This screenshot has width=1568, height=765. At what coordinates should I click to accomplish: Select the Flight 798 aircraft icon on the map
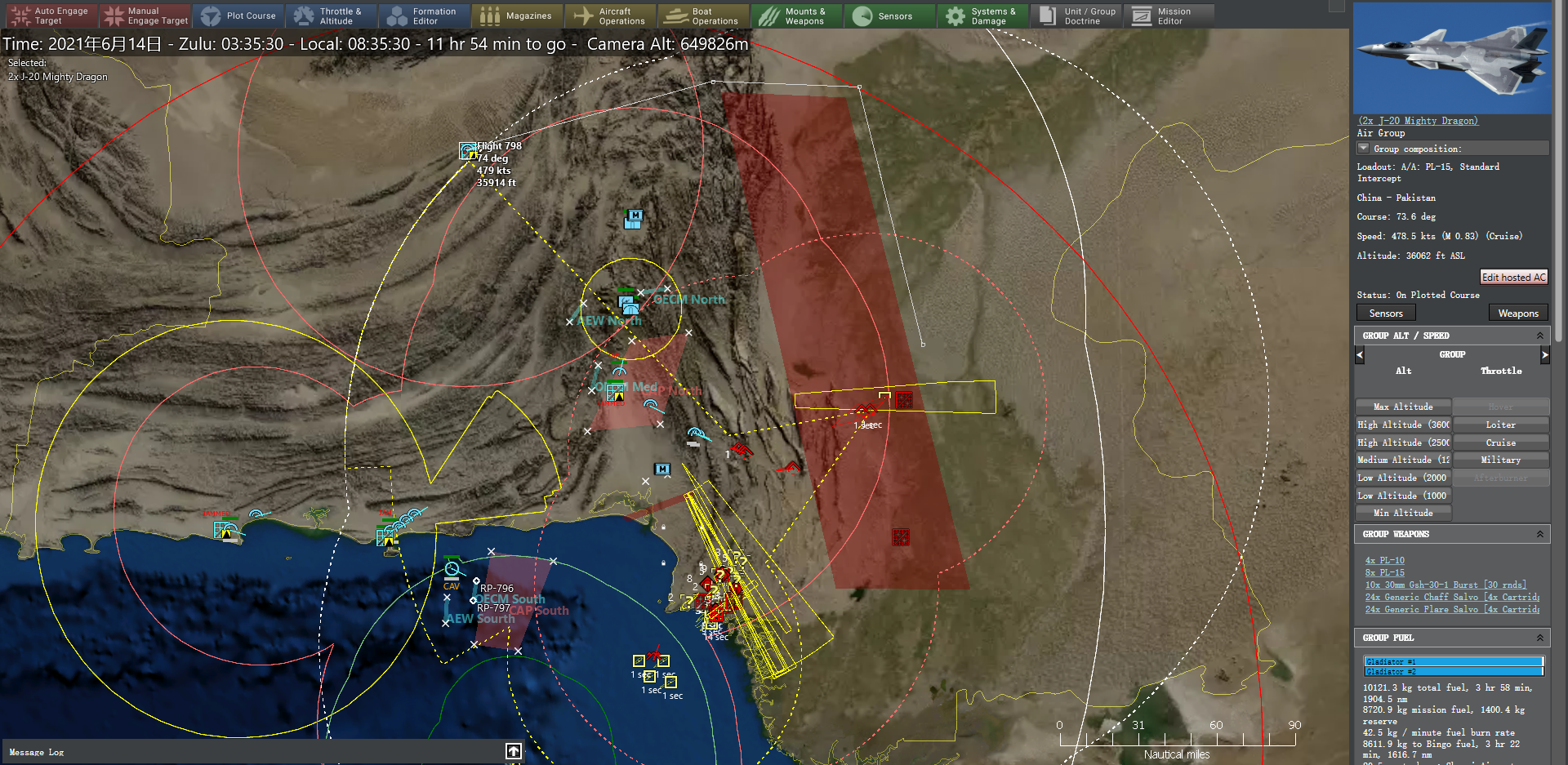click(468, 151)
